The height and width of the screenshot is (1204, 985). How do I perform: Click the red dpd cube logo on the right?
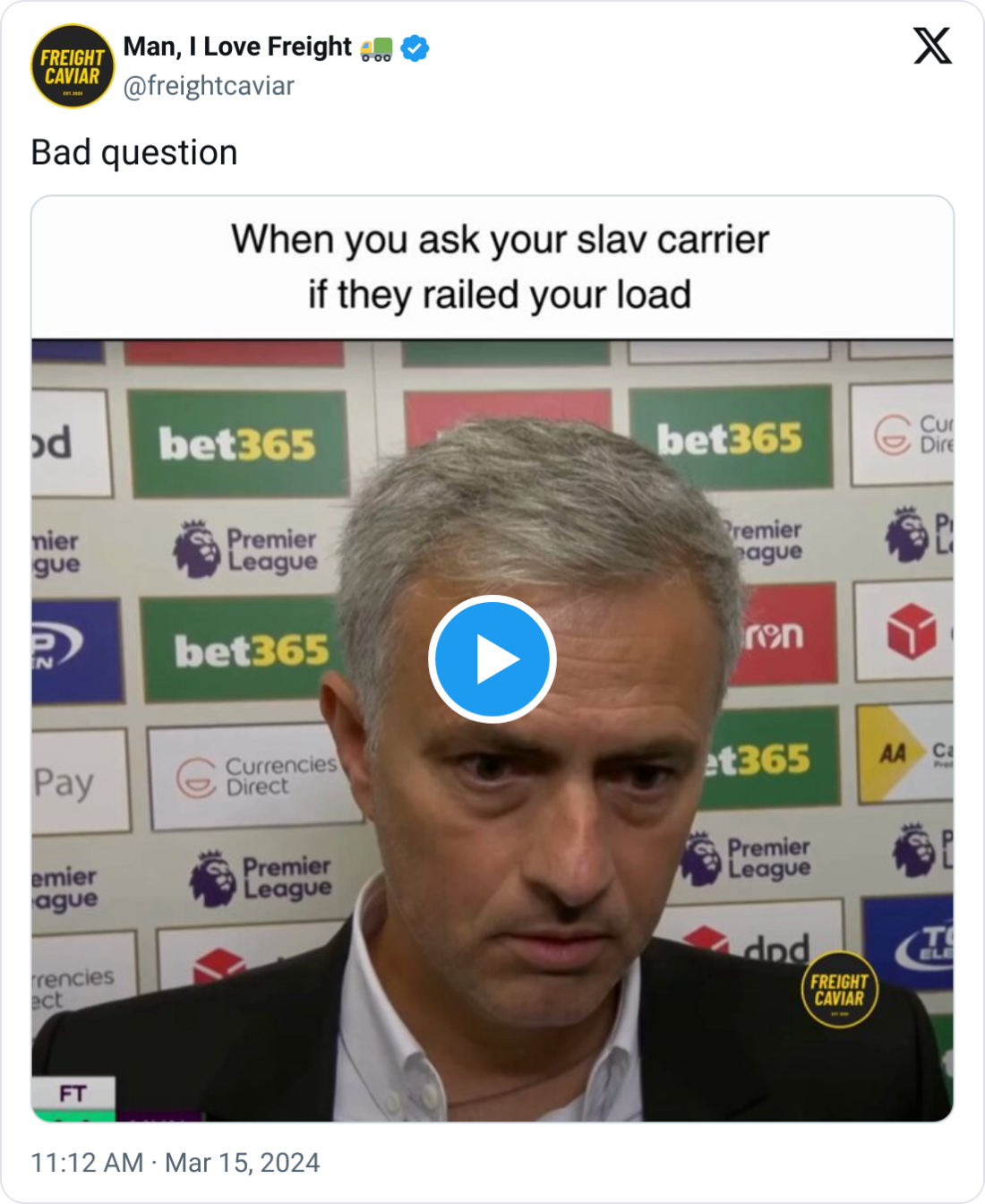911,631
